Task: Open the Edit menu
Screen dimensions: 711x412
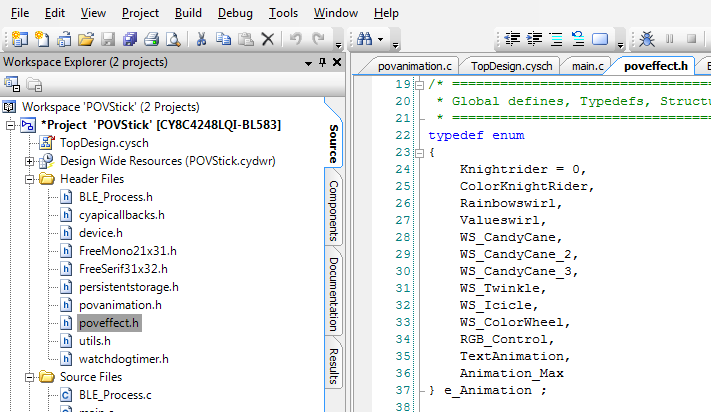Action: (54, 13)
